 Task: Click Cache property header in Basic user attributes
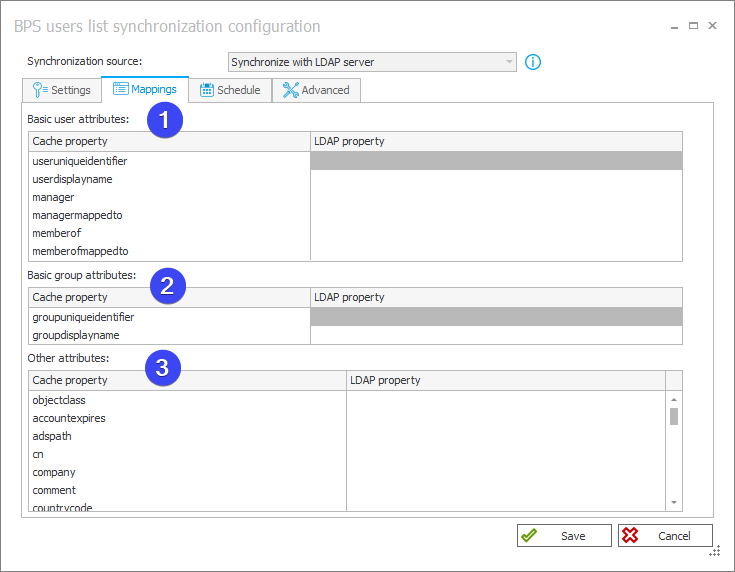click(170, 141)
